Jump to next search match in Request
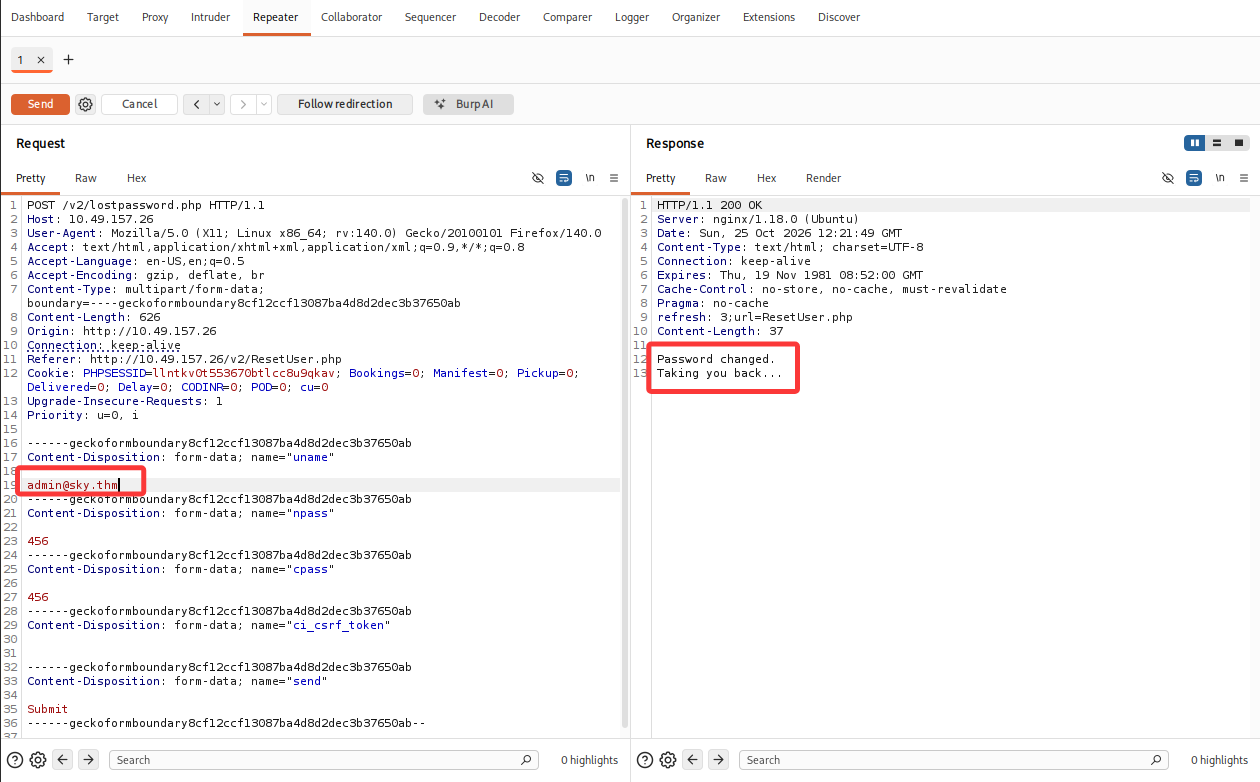Viewport: 1260px width, 782px height. [88, 760]
